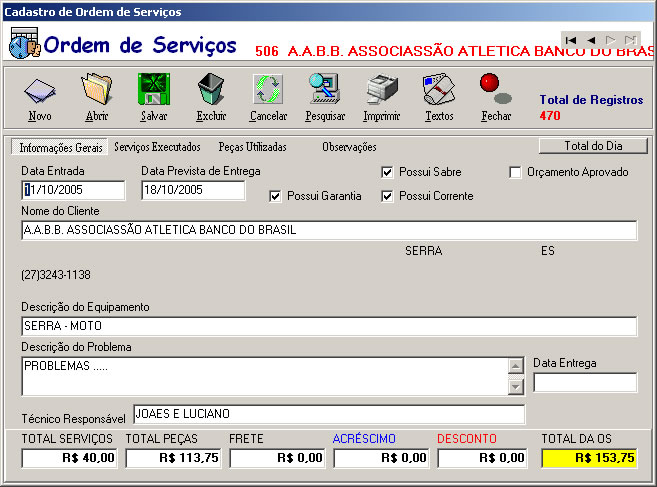Click the Acréscimo value field
Viewport: 657px width, 487px height.
click(x=381, y=458)
